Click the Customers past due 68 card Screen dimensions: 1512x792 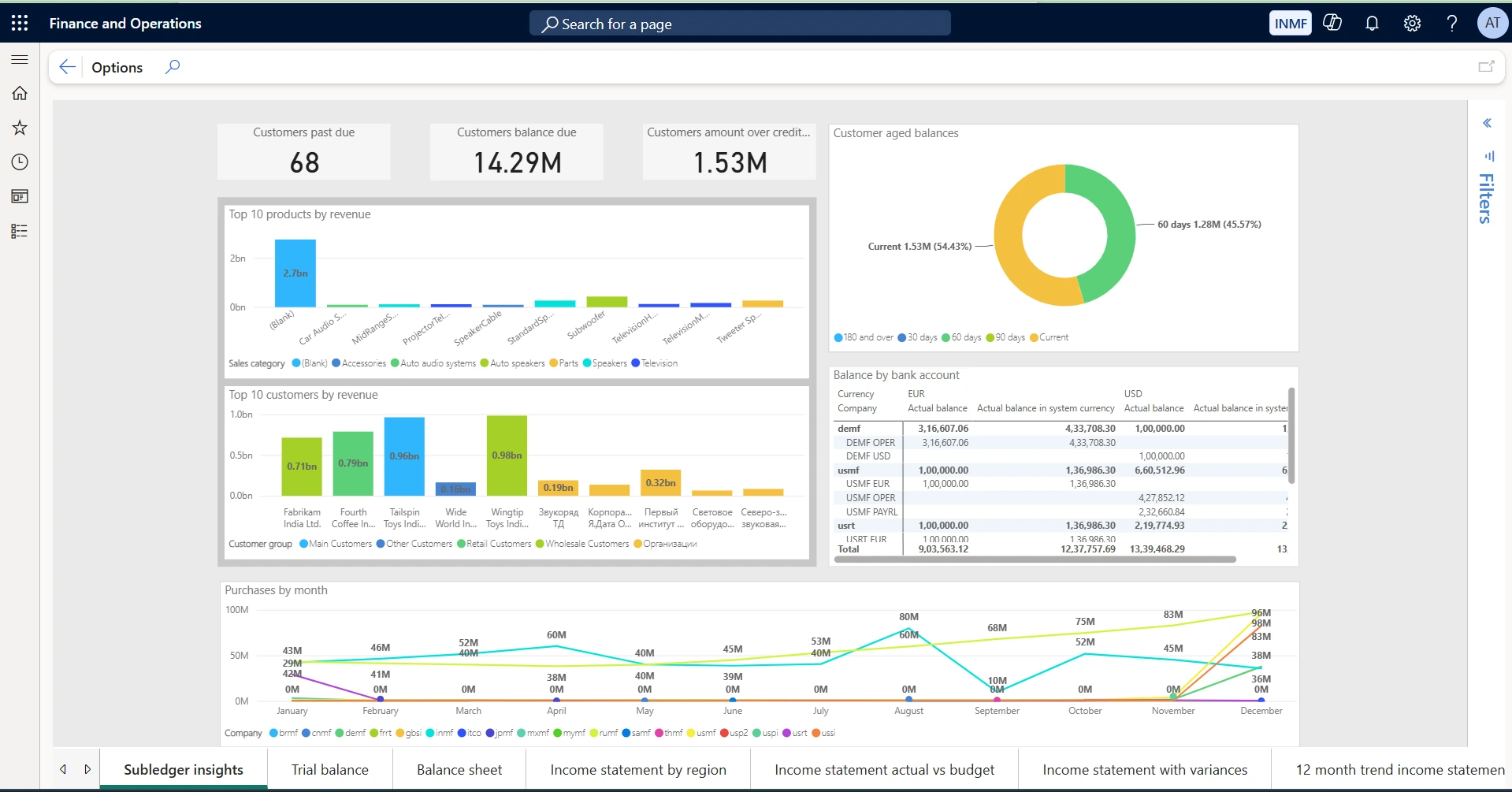pos(304,151)
